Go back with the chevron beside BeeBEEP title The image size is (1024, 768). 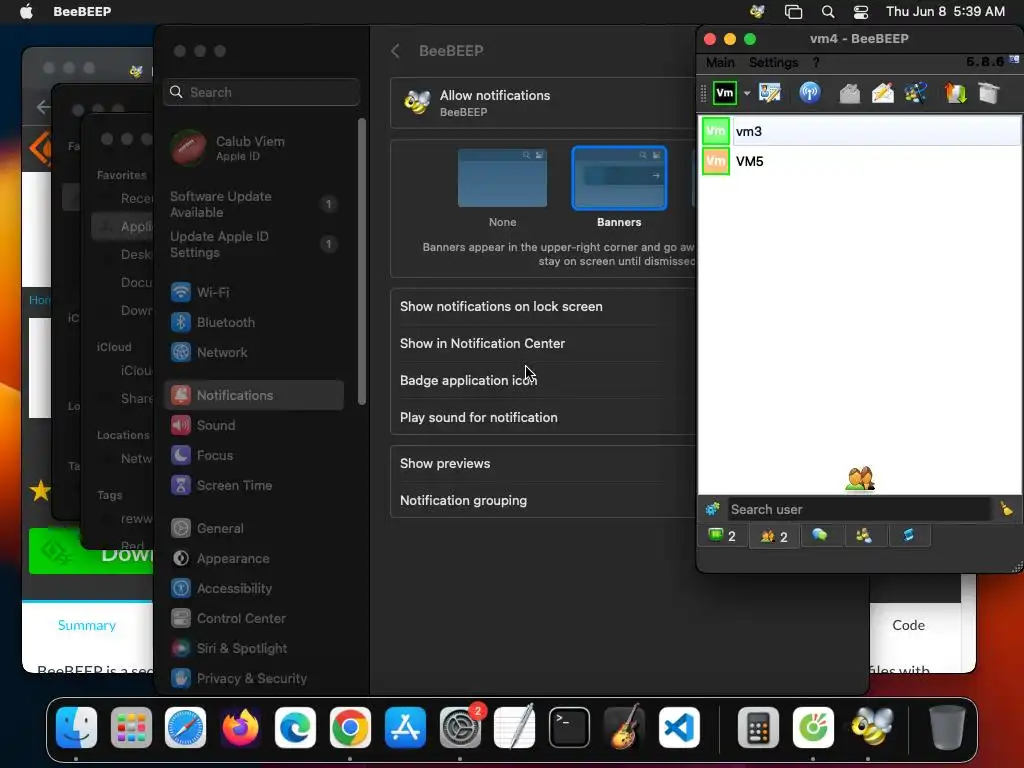tap(396, 51)
